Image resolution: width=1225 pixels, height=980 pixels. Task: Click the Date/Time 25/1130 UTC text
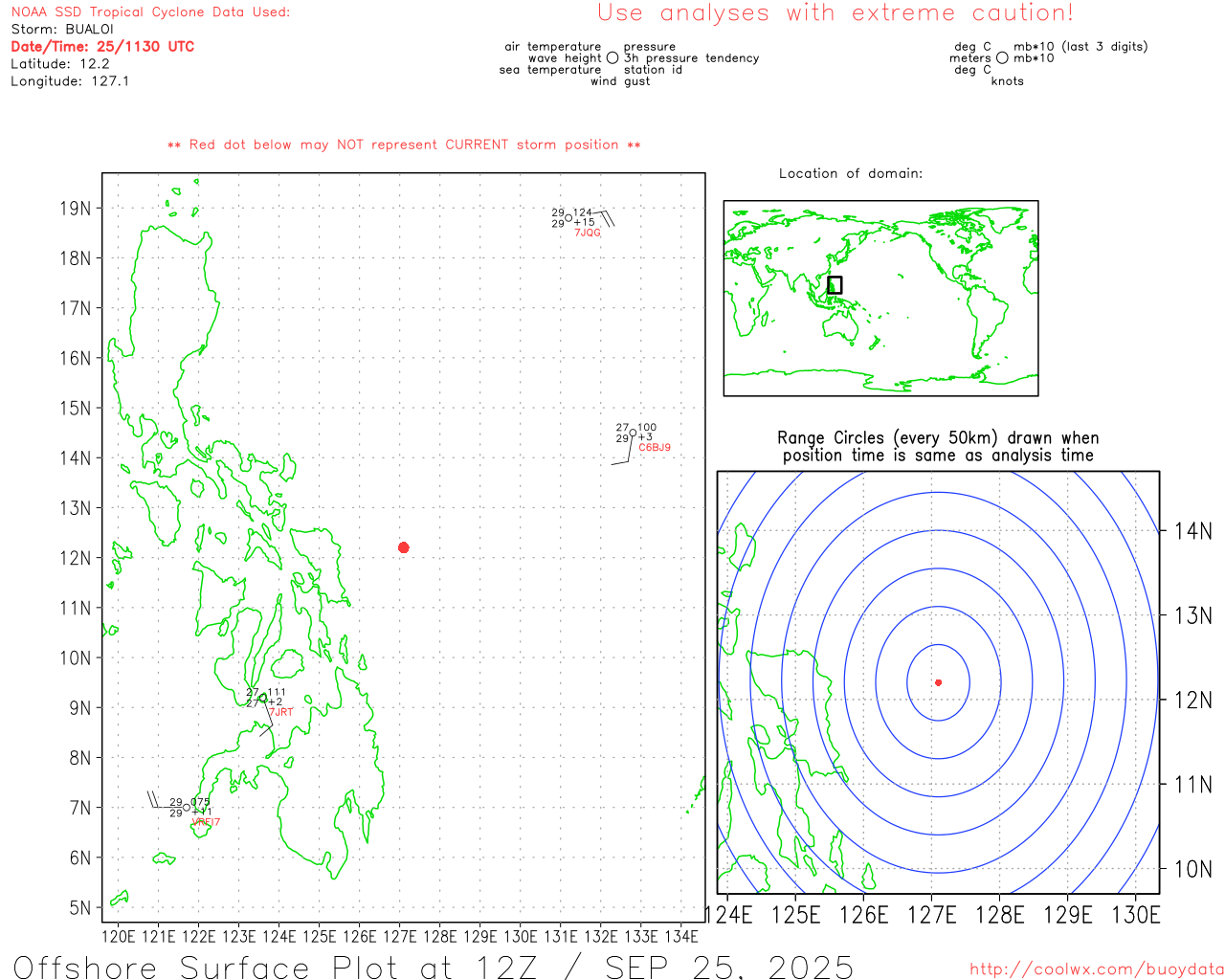(102, 46)
